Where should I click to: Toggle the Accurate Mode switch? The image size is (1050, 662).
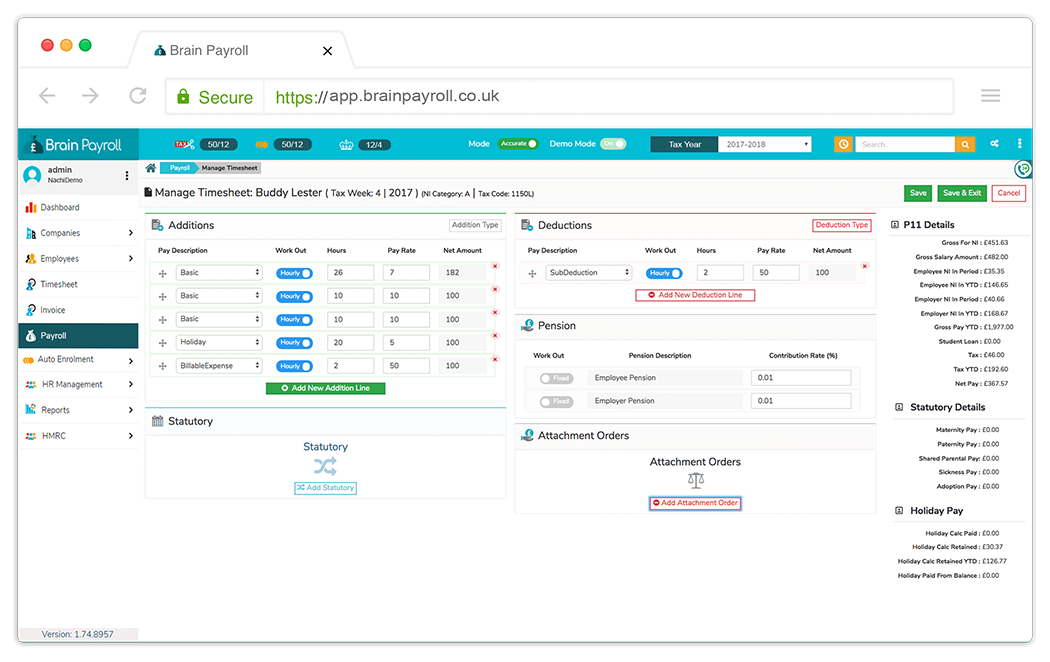(518, 144)
